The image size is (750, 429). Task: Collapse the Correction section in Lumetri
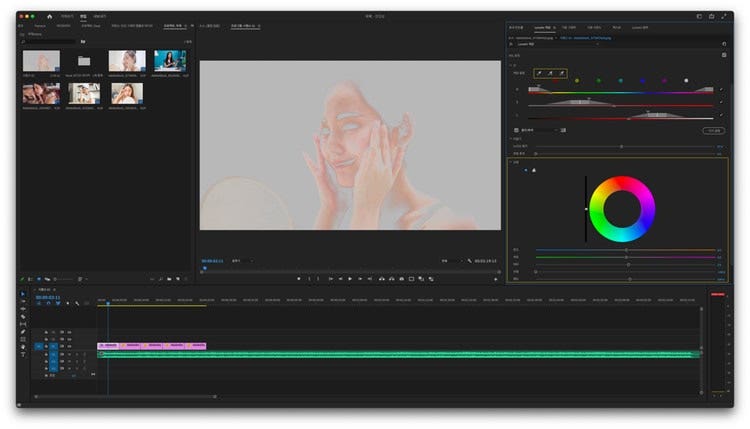(x=511, y=162)
